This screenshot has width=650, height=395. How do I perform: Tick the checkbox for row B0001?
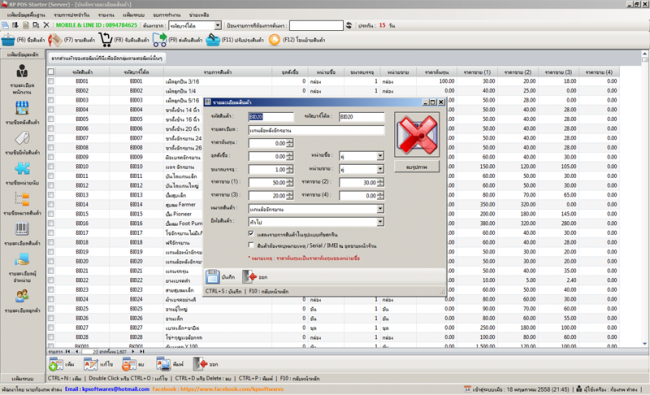51,81
